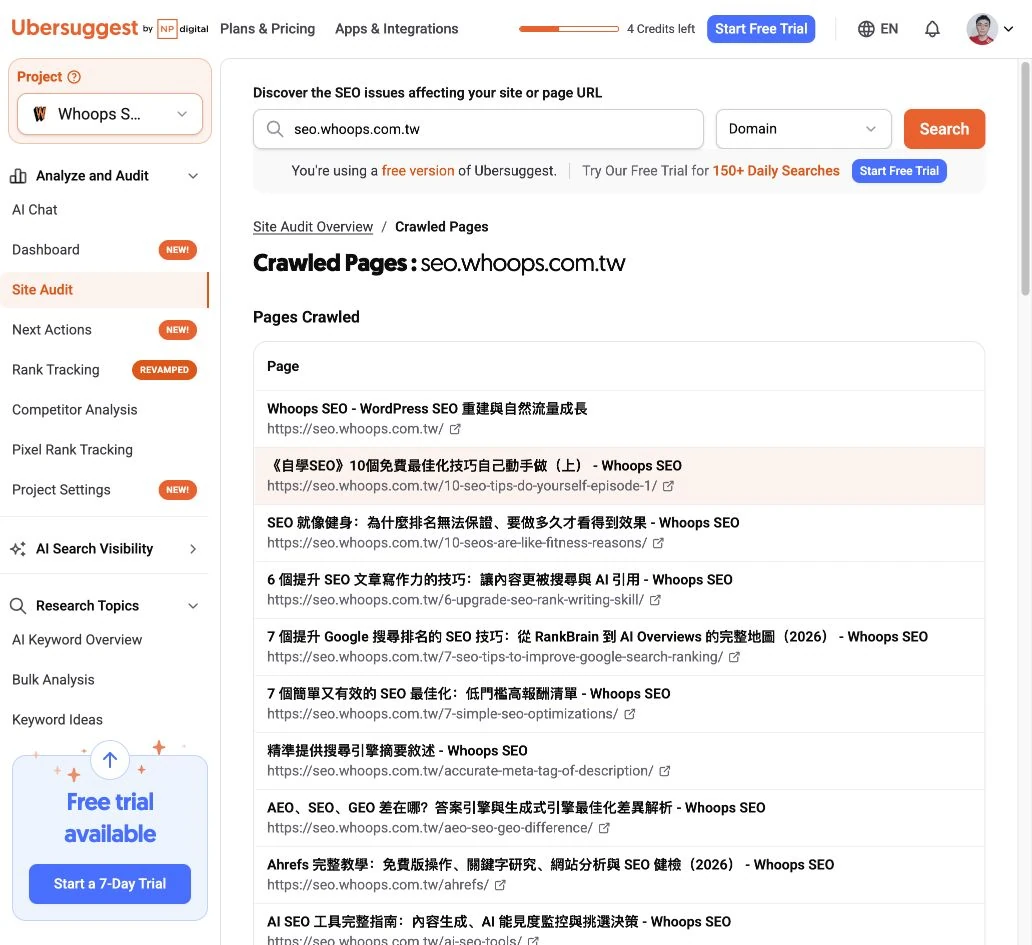
Task: Click the magnifier icon in URL field
Action: (x=275, y=129)
